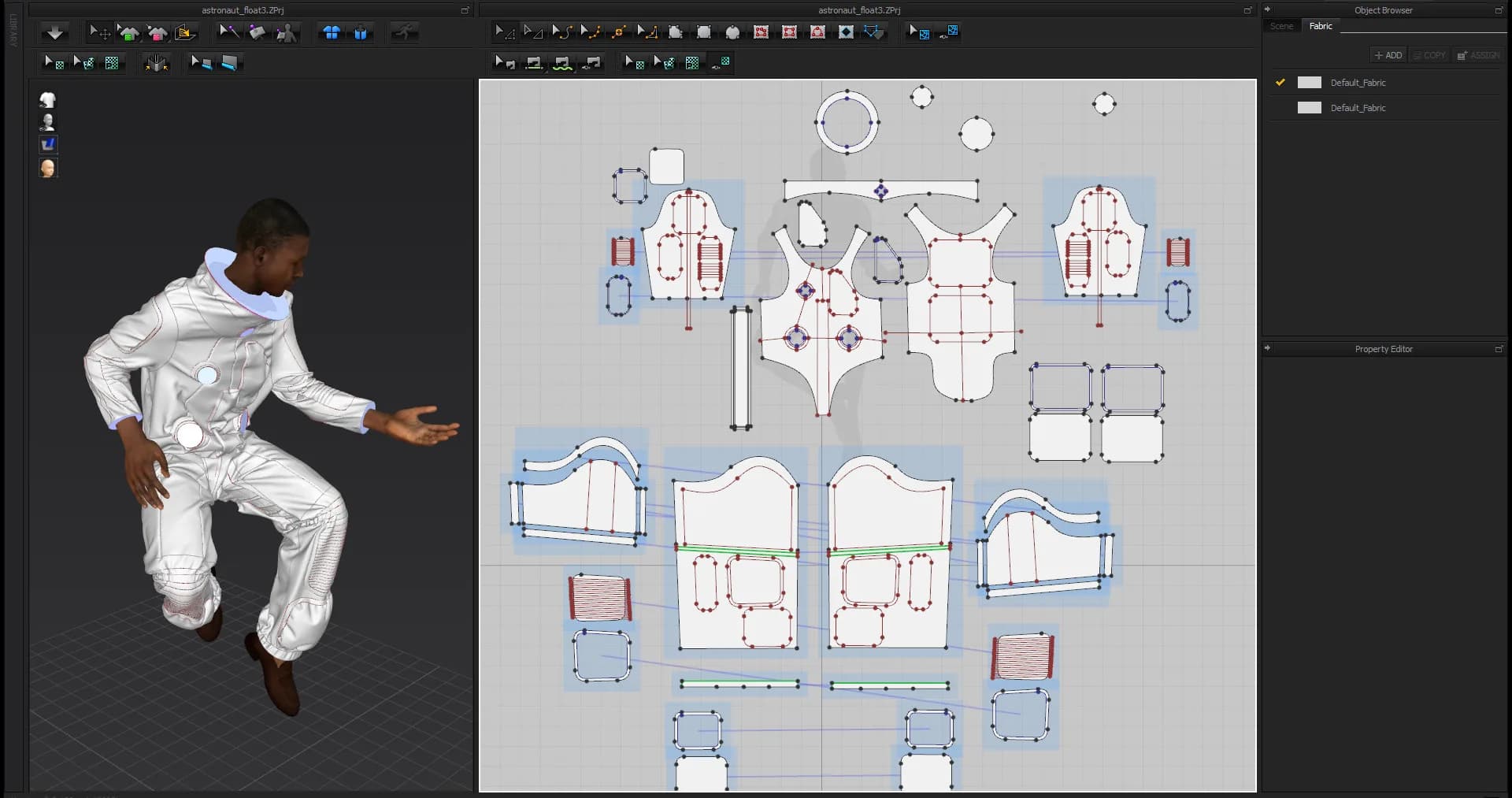Image resolution: width=1512 pixels, height=798 pixels.
Task: Start simulation with the down-arrow icon
Action: point(54,32)
